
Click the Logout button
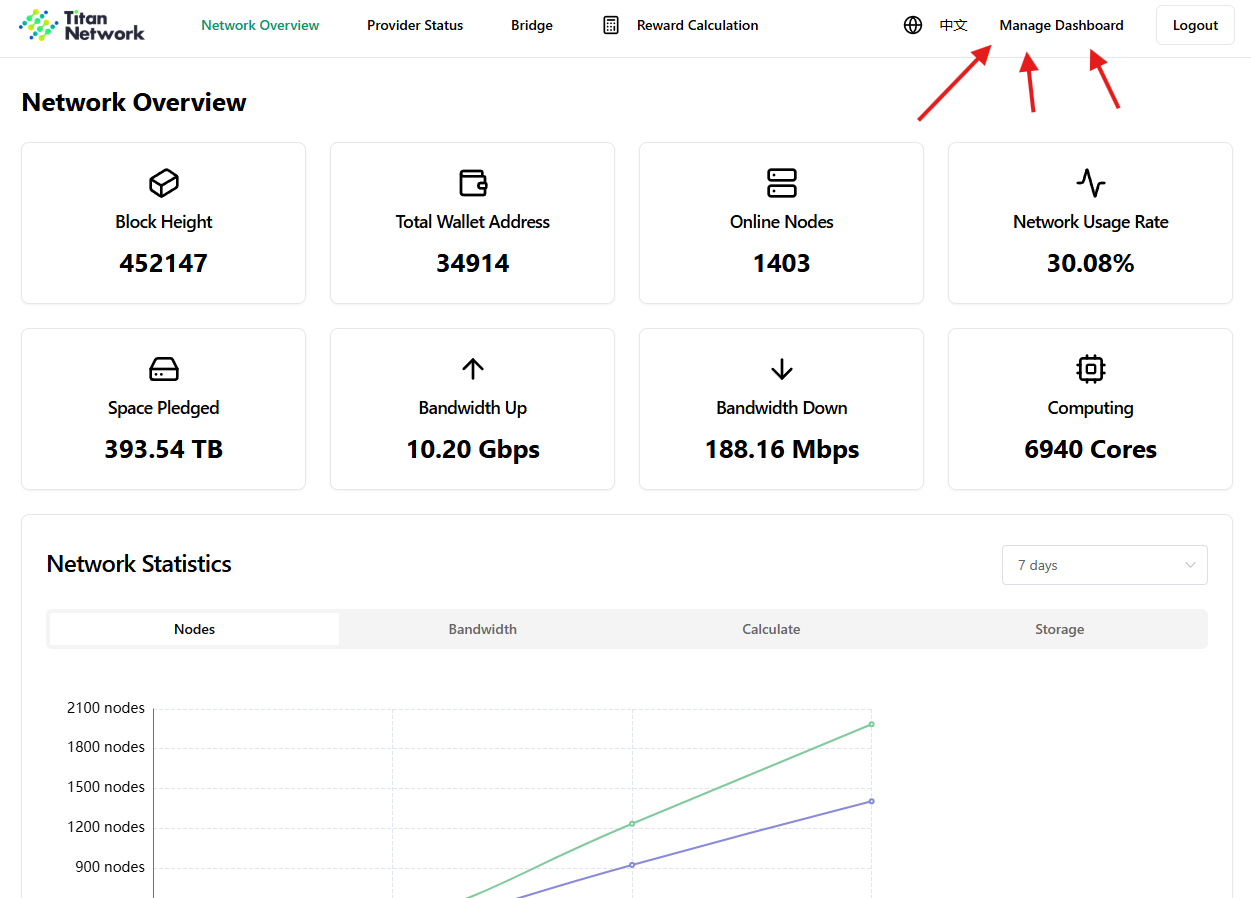[x=1195, y=25]
